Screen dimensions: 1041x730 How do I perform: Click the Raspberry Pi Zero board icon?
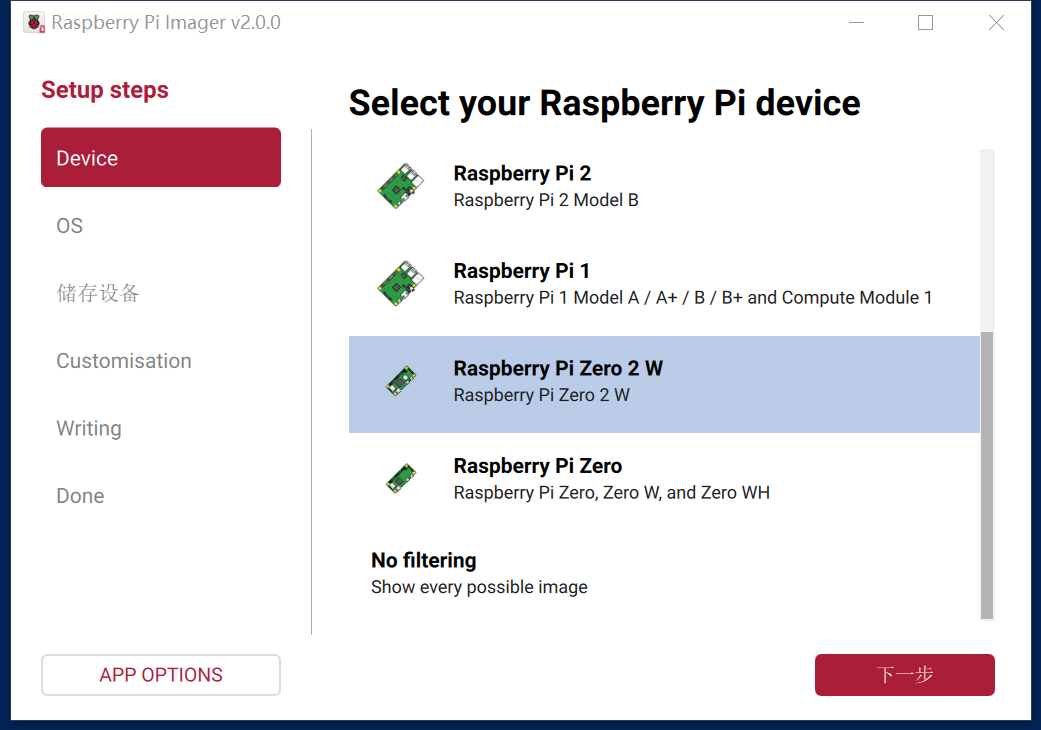[401, 479]
